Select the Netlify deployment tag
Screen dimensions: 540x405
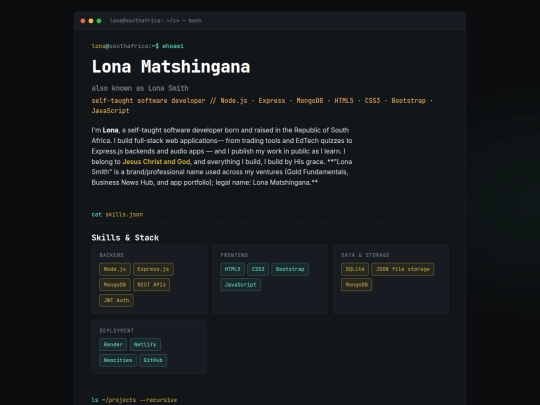145,344
